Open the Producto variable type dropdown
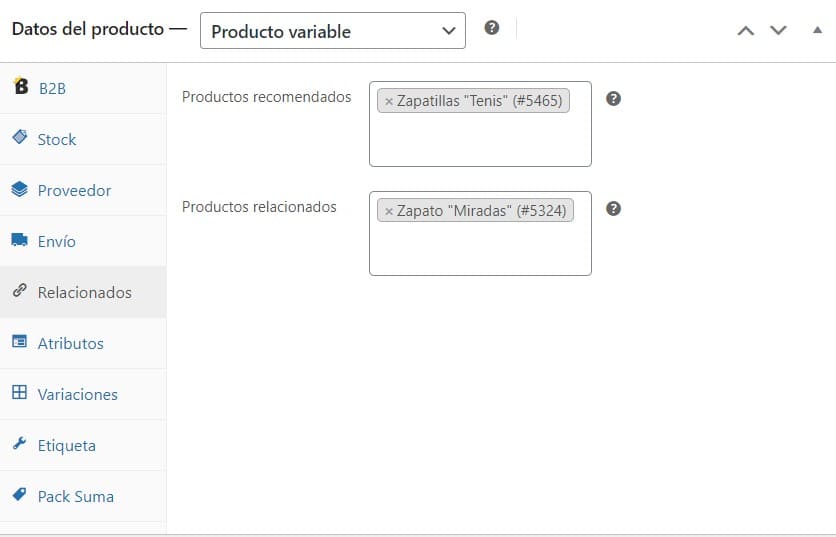This screenshot has height=537, width=836. tap(333, 31)
